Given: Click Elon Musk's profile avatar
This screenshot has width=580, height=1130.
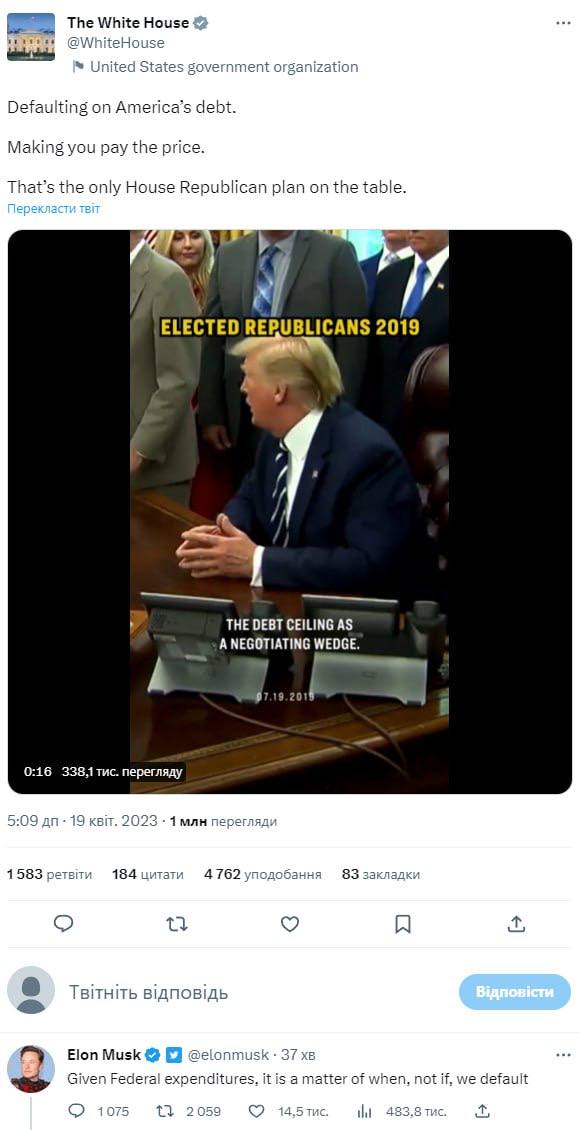Looking at the screenshot, I should (31, 1069).
